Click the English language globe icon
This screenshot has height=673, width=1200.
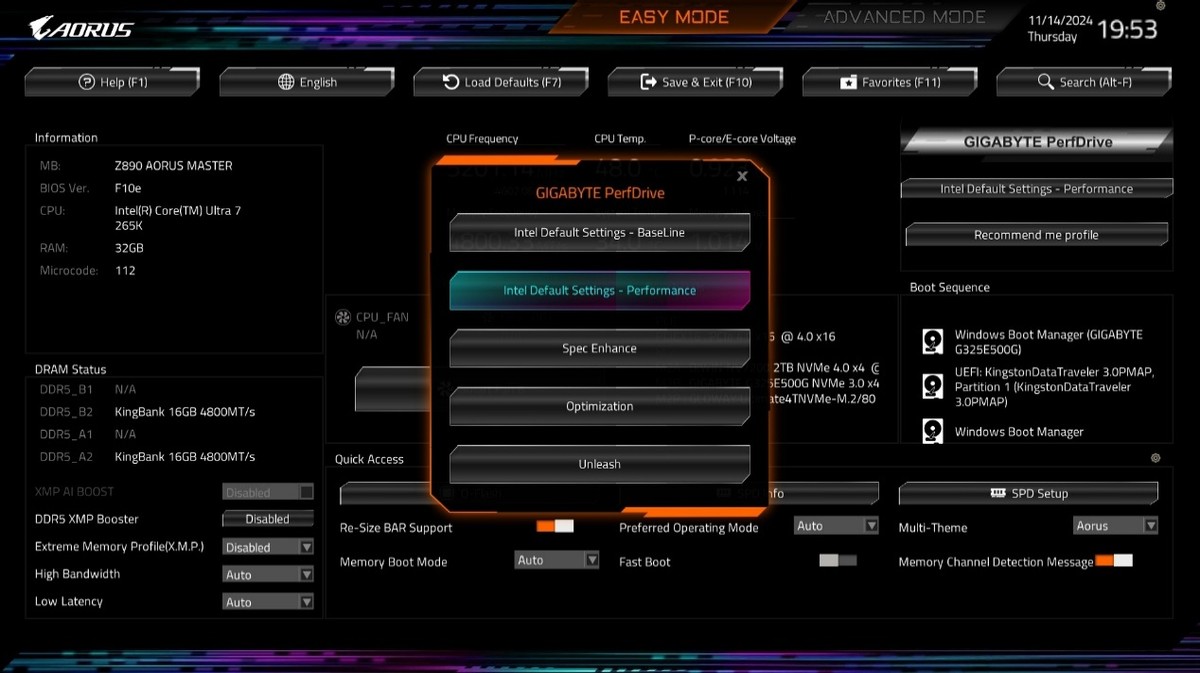pyautogui.click(x=286, y=82)
